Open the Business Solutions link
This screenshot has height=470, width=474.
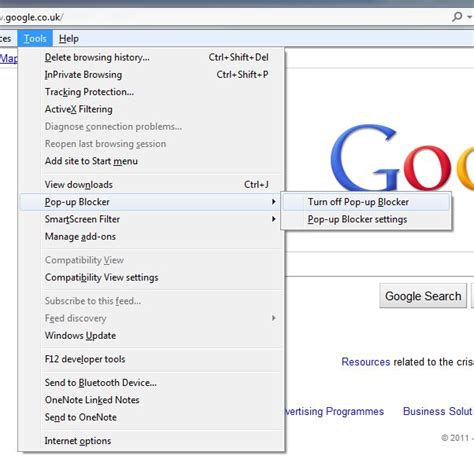(x=438, y=411)
